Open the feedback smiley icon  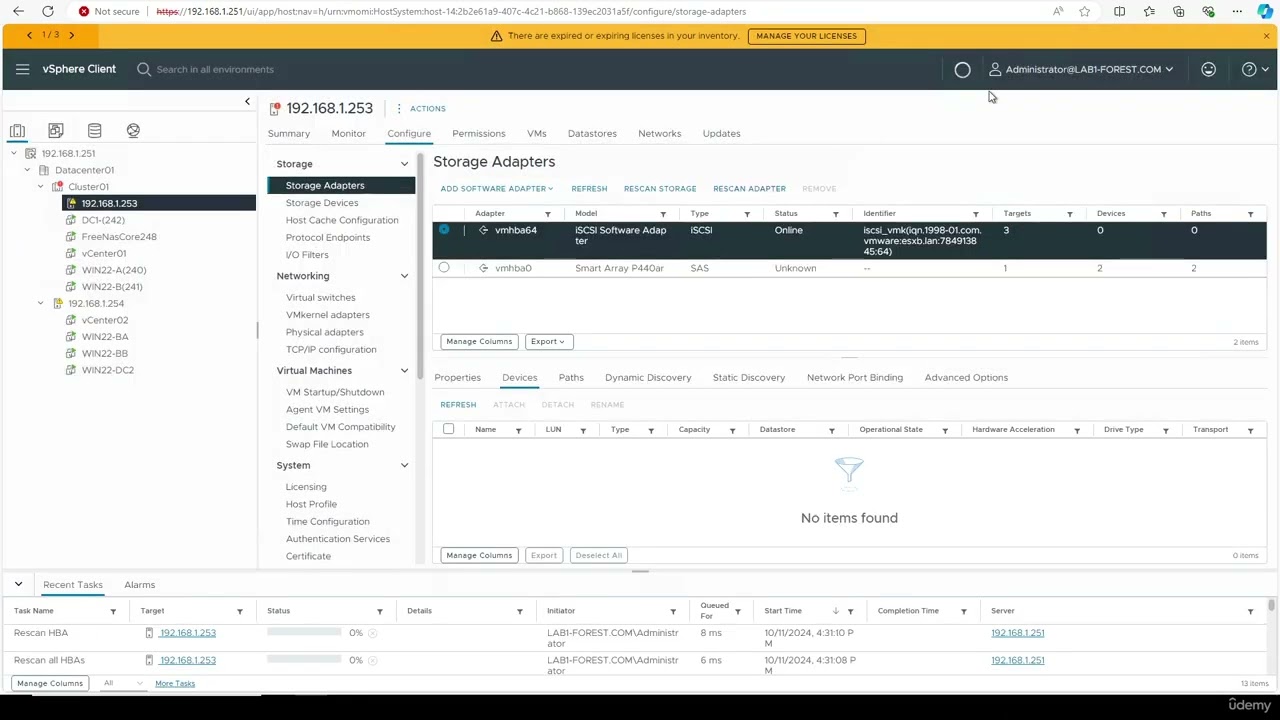(1208, 70)
